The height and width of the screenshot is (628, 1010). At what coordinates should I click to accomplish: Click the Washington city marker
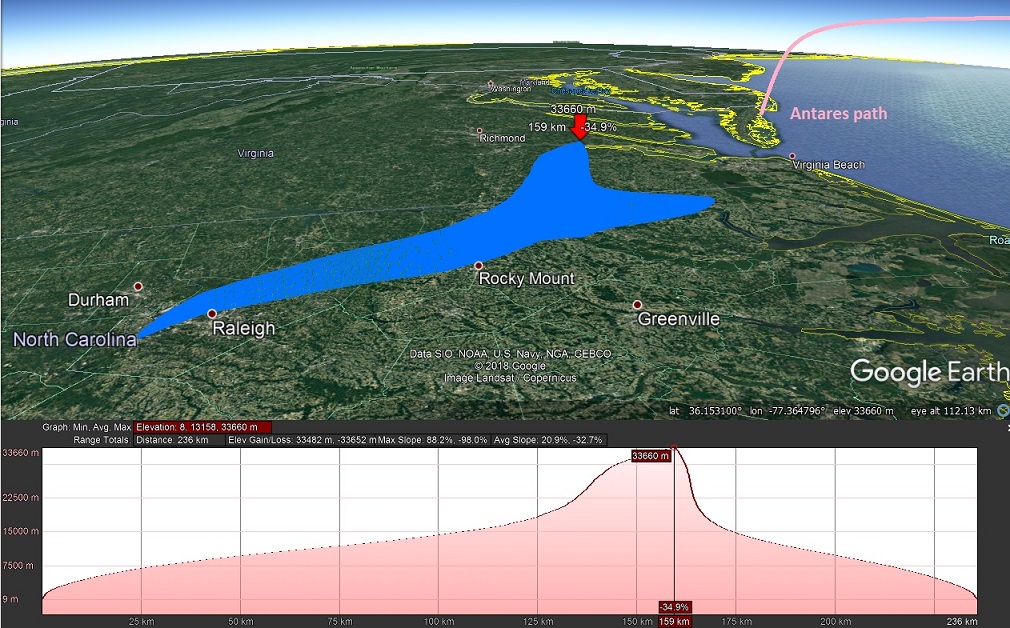point(490,84)
